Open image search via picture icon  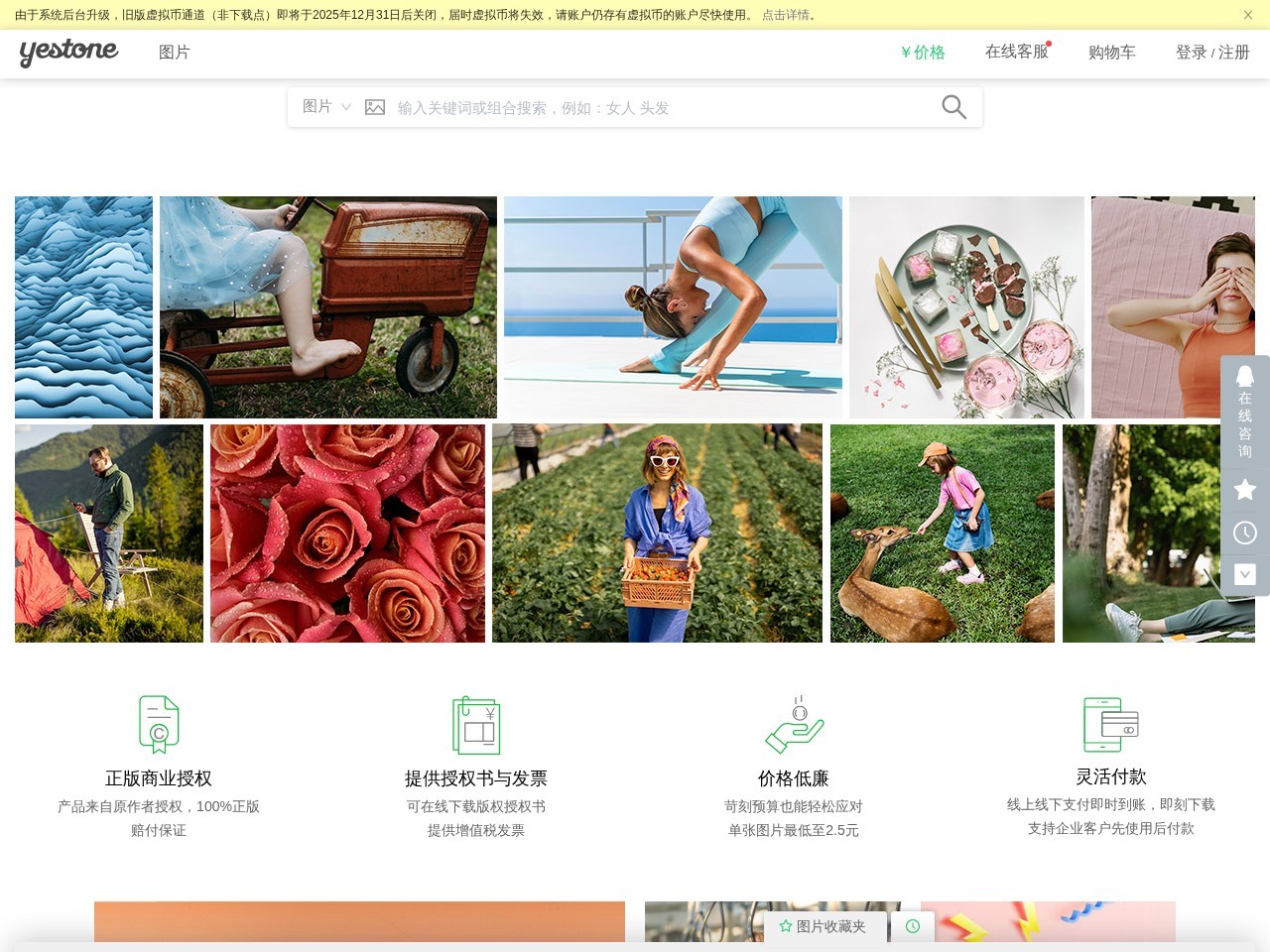375,107
